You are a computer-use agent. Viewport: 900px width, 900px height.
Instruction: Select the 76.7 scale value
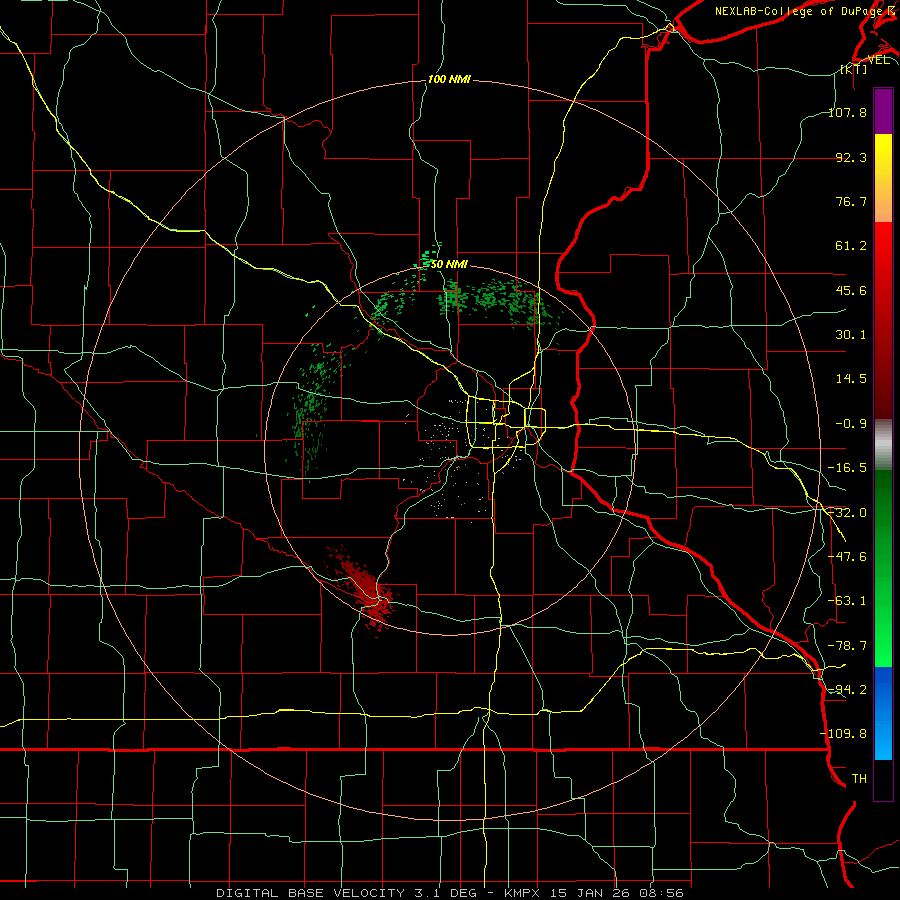pyautogui.click(x=851, y=201)
